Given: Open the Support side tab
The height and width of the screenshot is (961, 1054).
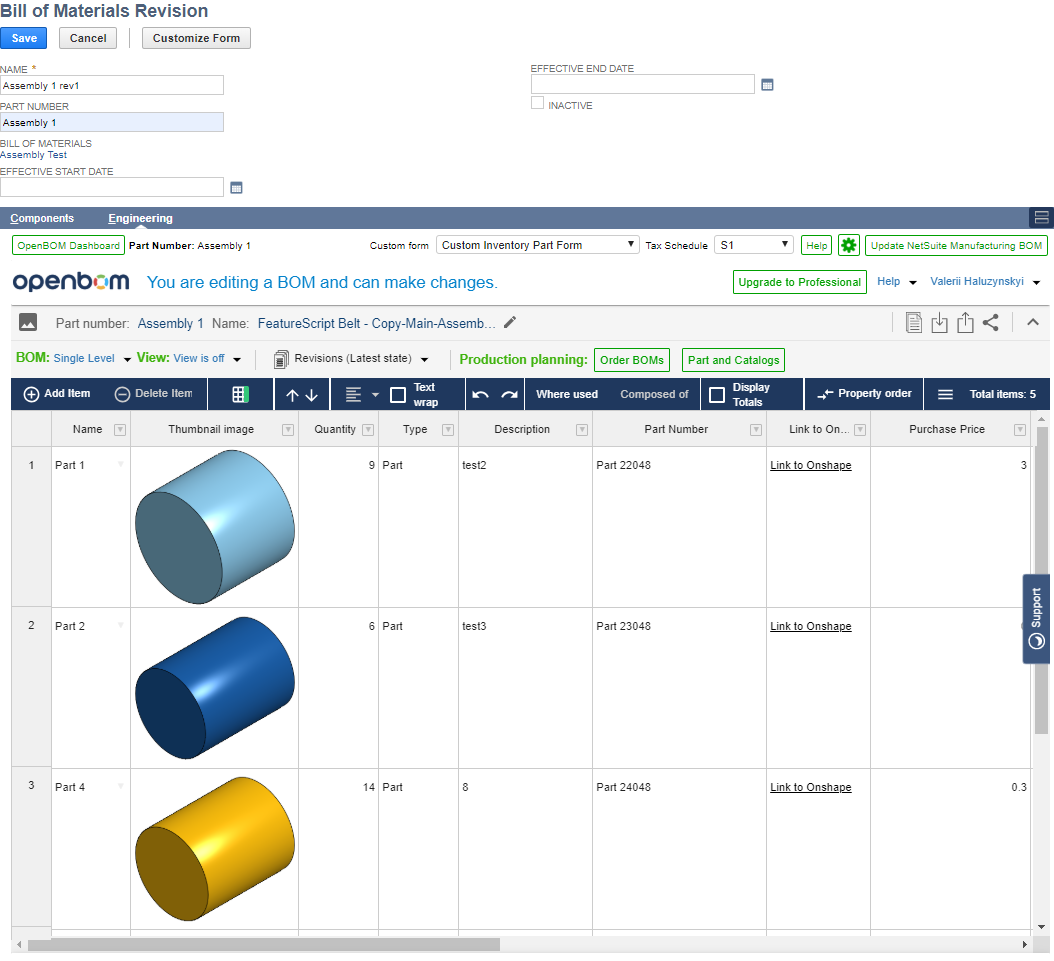Looking at the screenshot, I should point(1037,619).
